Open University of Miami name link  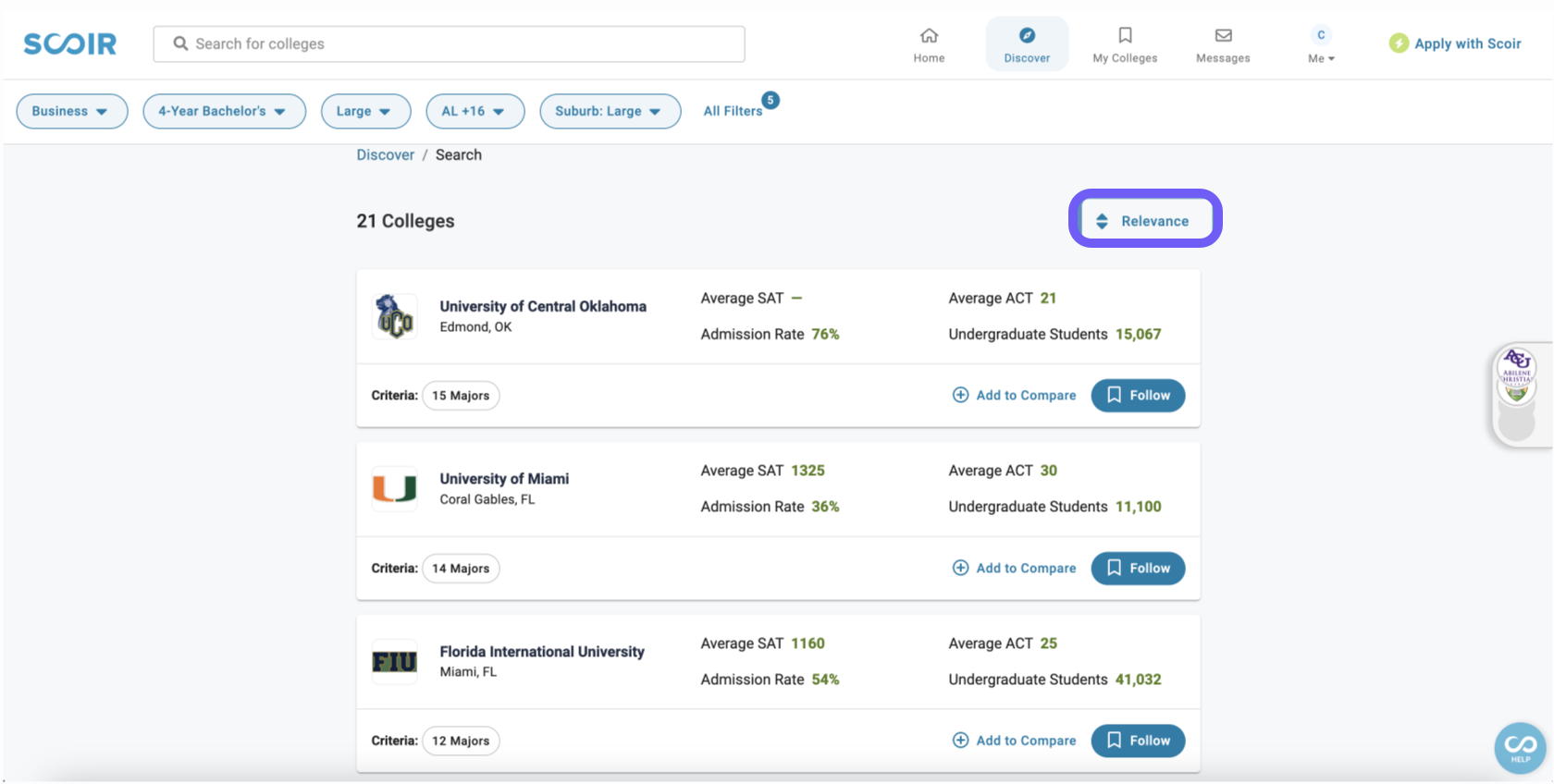504,478
